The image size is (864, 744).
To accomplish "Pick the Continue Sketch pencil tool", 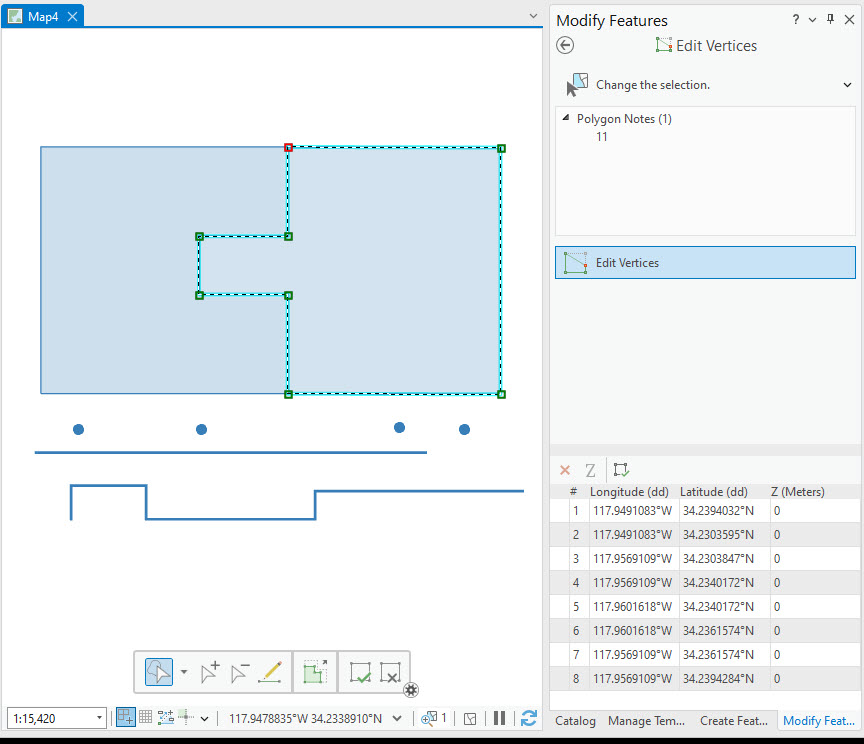I will [x=270, y=671].
